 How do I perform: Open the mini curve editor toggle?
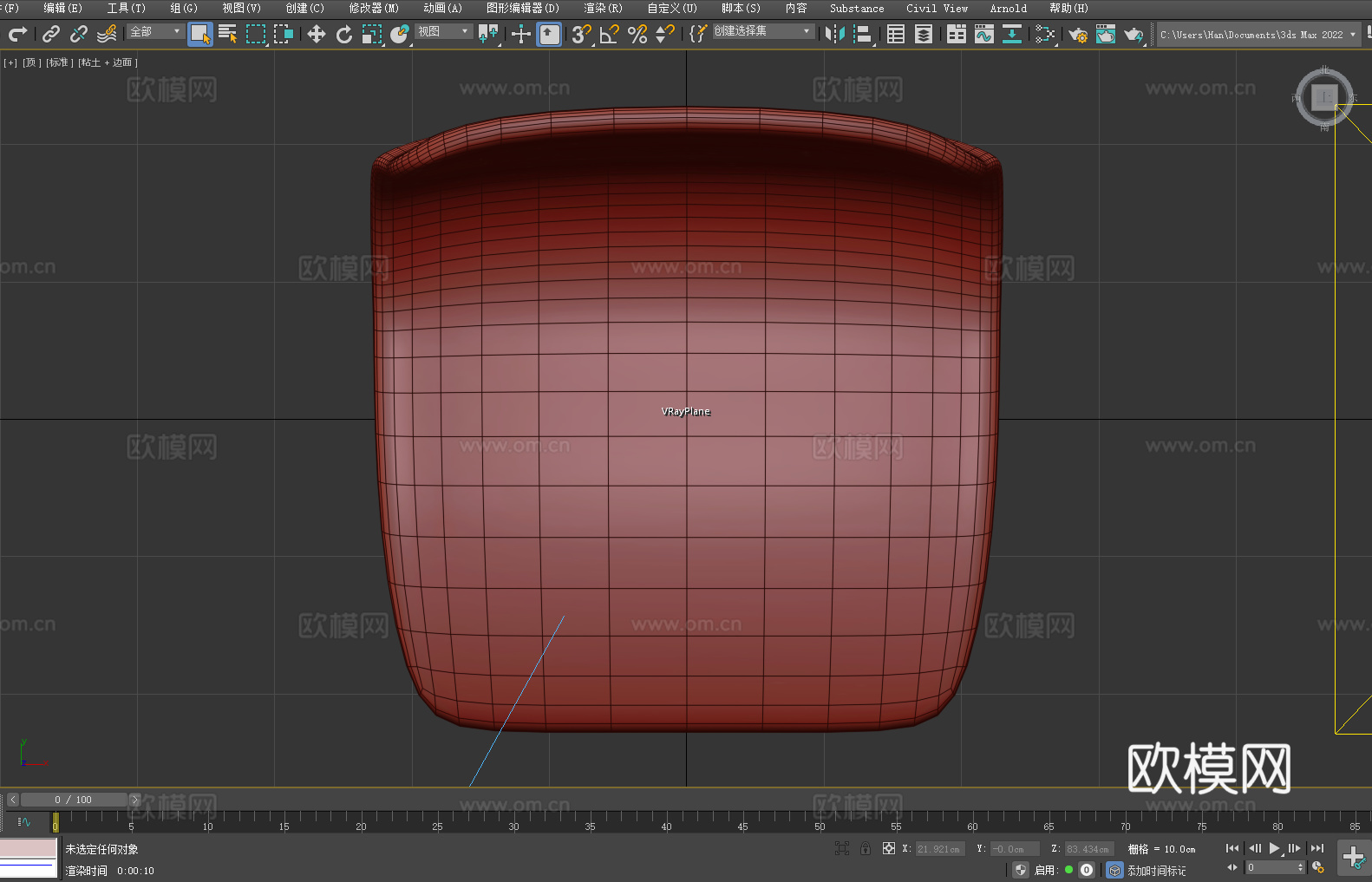pos(24,822)
